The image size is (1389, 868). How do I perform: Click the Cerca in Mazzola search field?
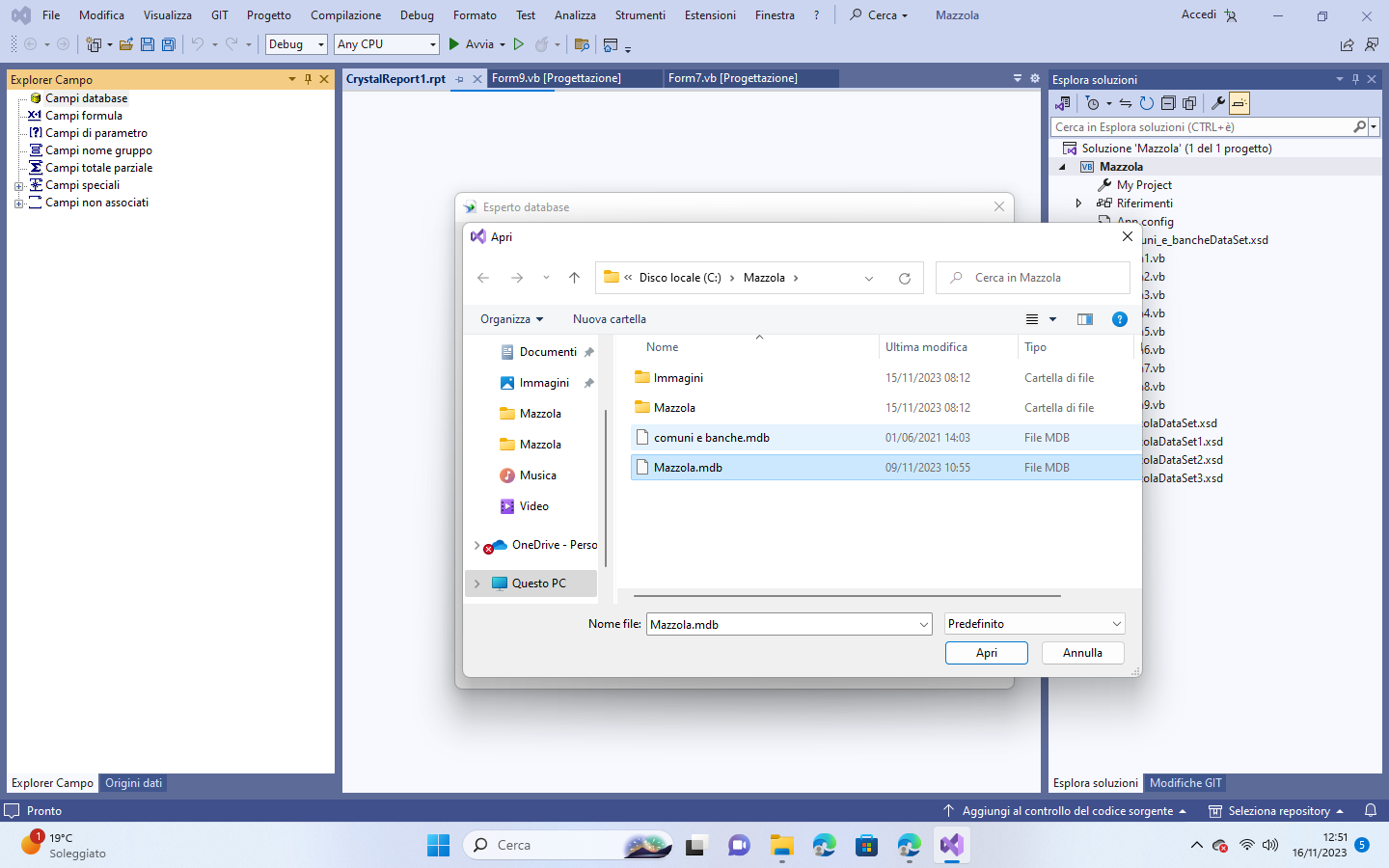[x=1033, y=278]
